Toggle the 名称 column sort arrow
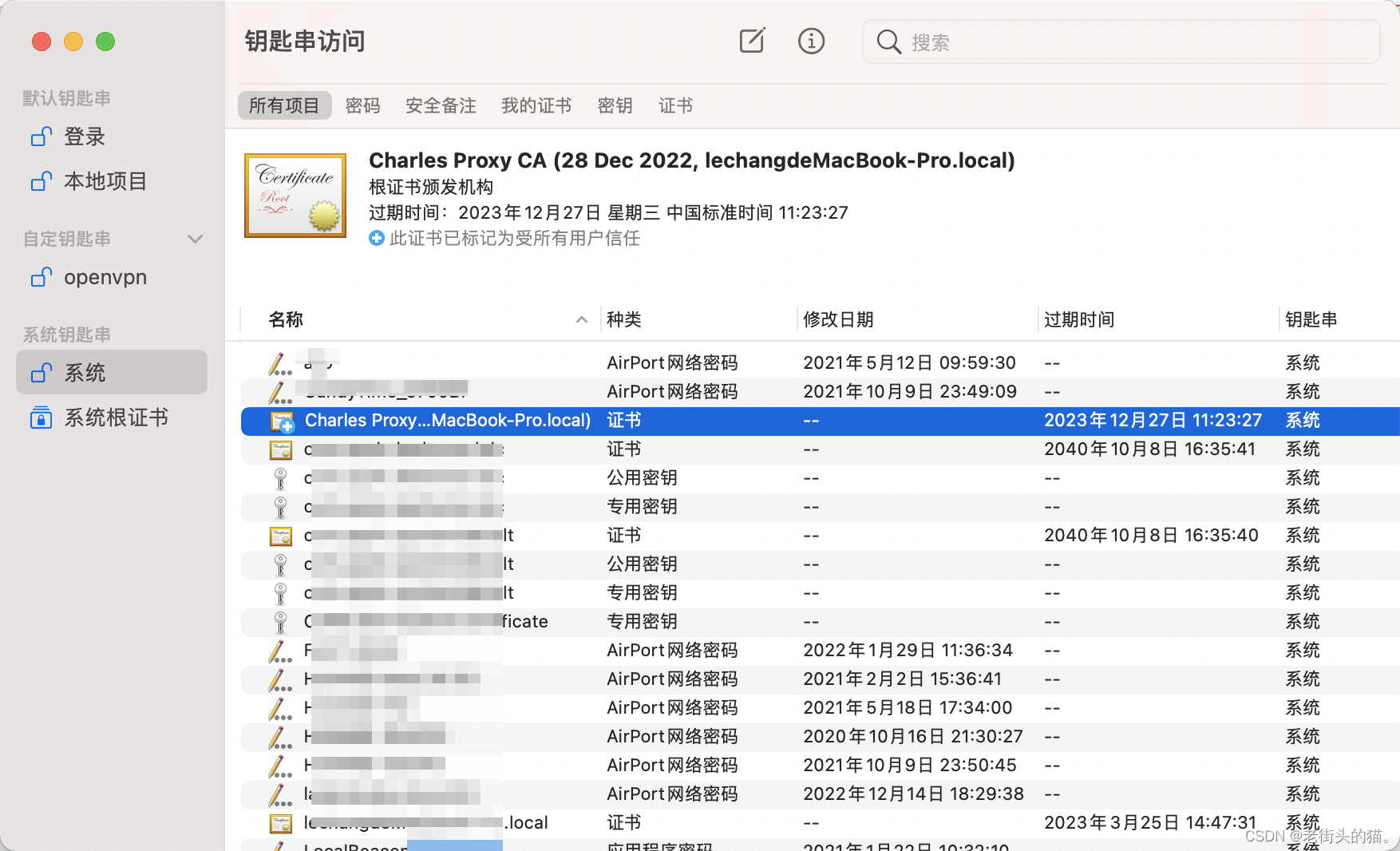The height and width of the screenshot is (851, 1400). (x=582, y=319)
